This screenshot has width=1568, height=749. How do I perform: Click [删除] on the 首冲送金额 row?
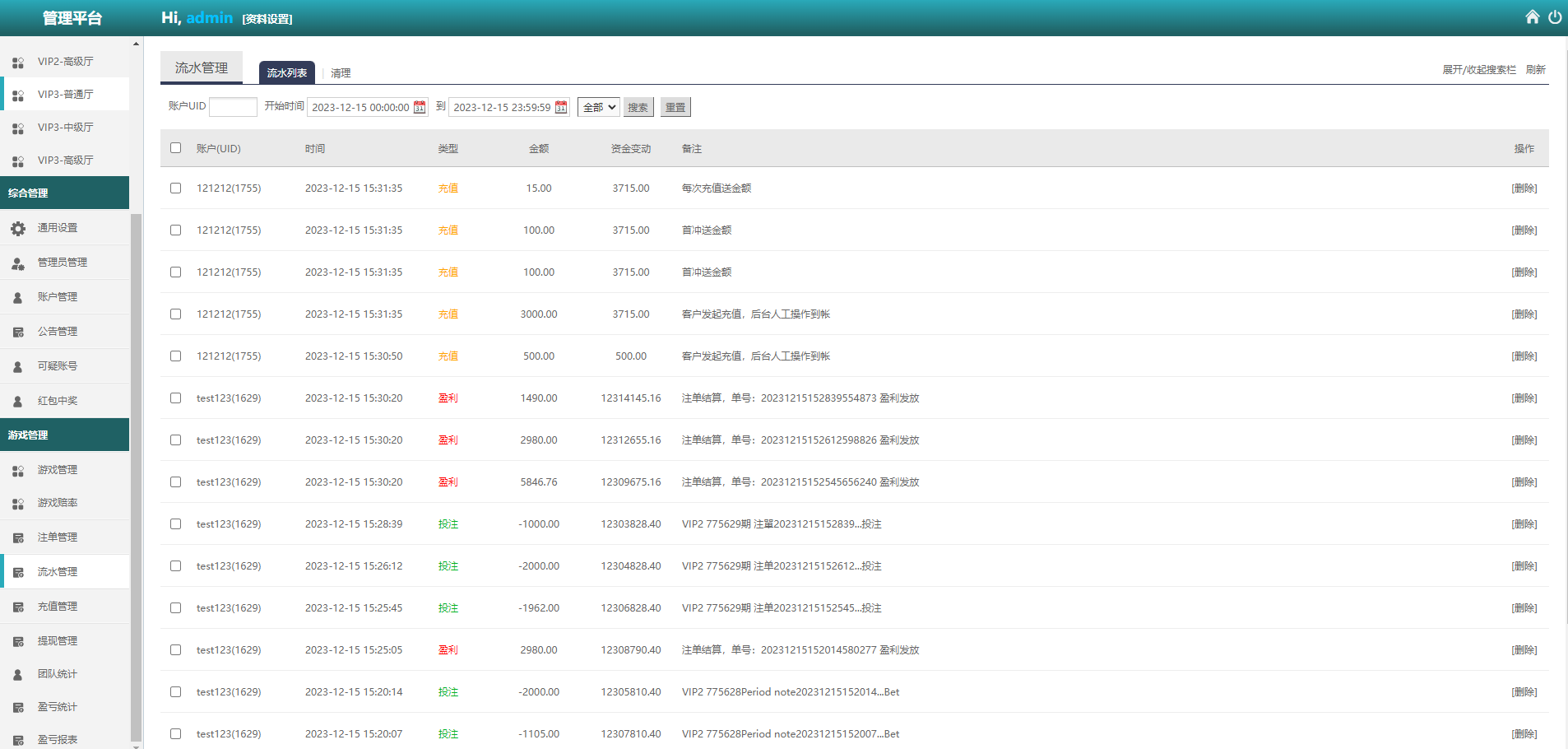pos(1525,230)
